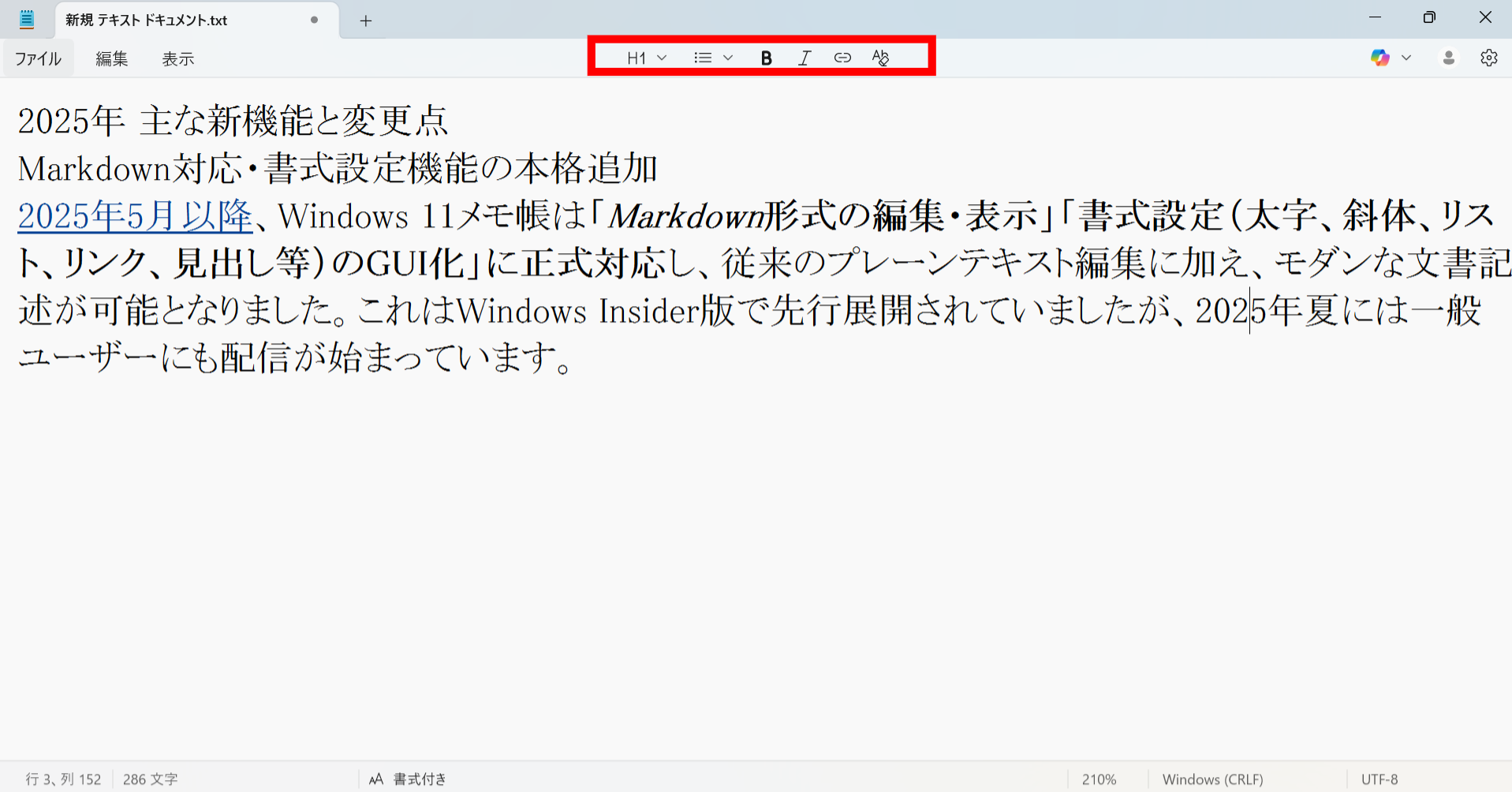This screenshot has width=1512, height=792.
Task: Change zoom by clicking the 210% indicator
Action: [x=1099, y=779]
